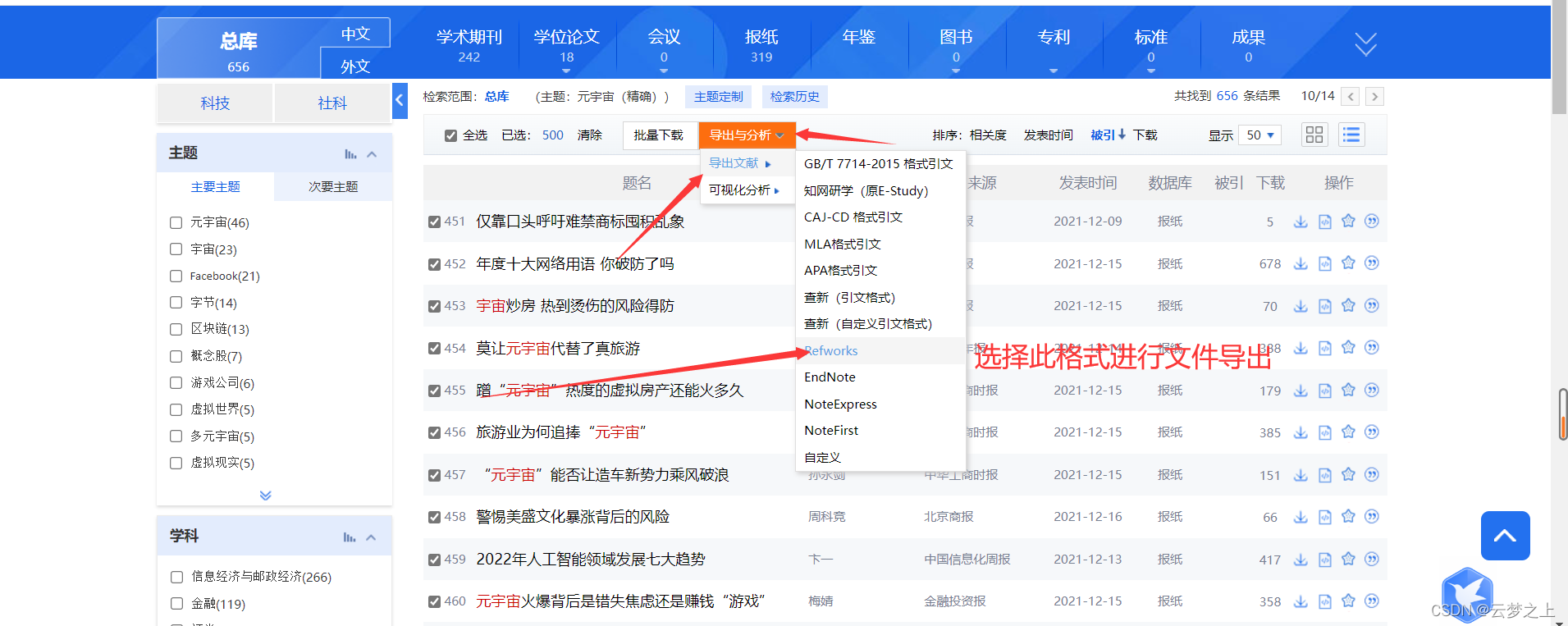Viewport: 1568px width, 626px height.
Task: Open HTML reading icon for row 458
Action: pos(1325,517)
